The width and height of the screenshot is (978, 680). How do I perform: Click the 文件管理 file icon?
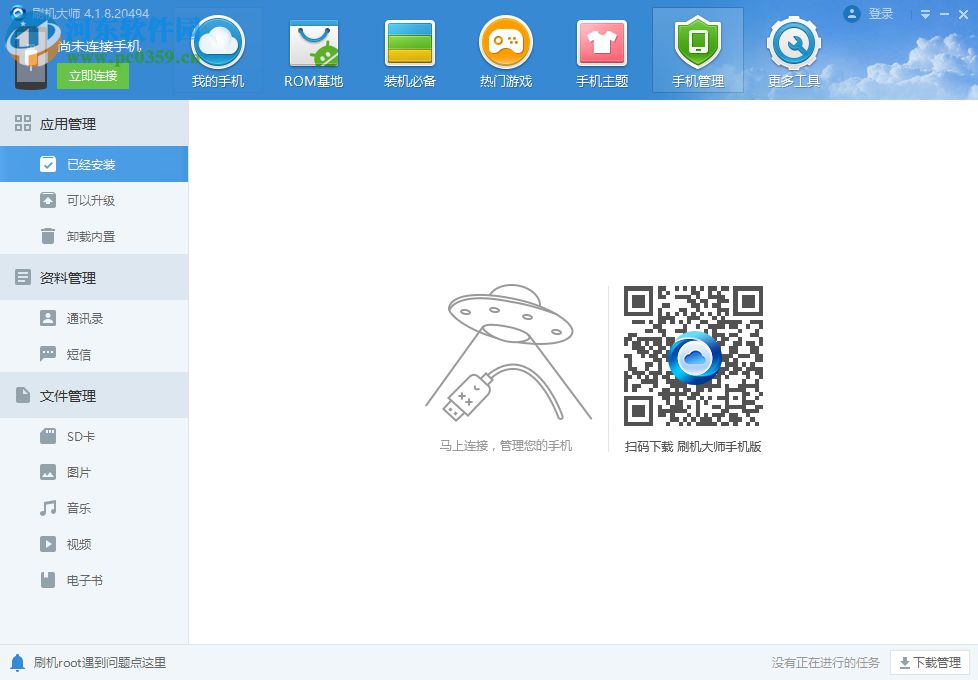pyautogui.click(x=23, y=395)
